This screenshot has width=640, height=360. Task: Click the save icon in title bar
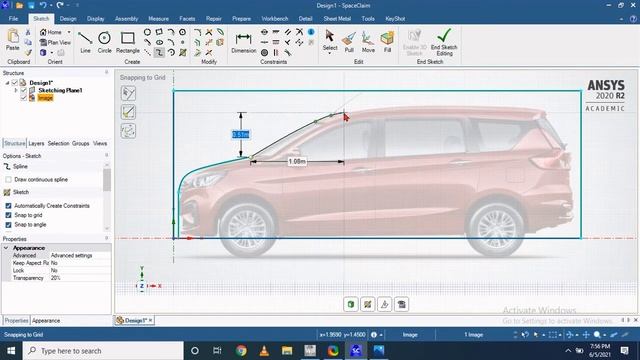click(x=31, y=5)
